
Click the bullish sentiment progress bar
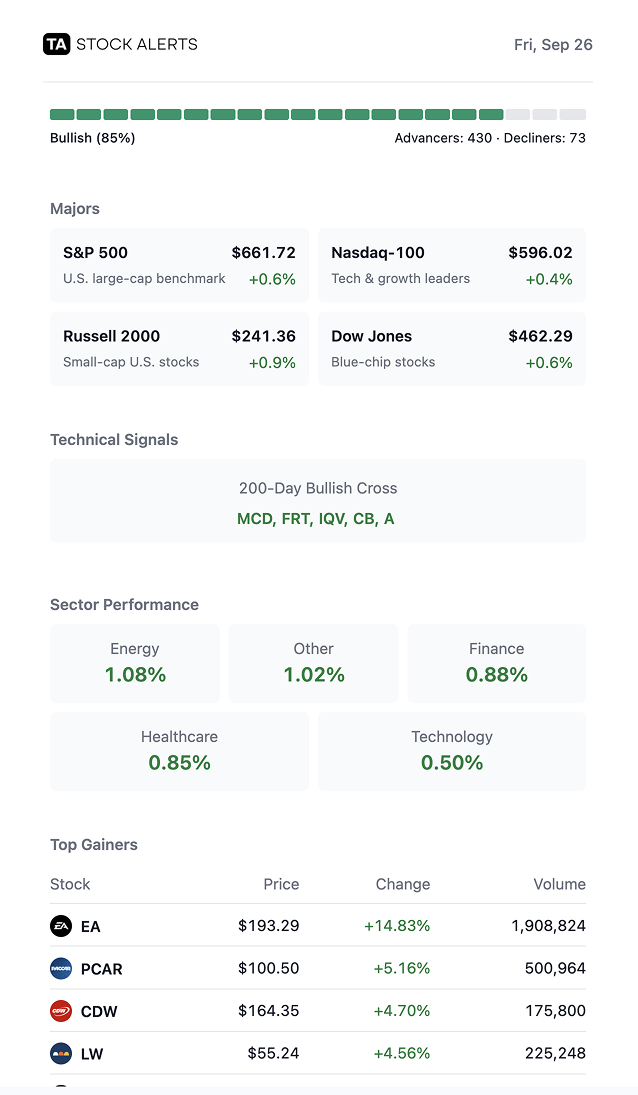318,115
